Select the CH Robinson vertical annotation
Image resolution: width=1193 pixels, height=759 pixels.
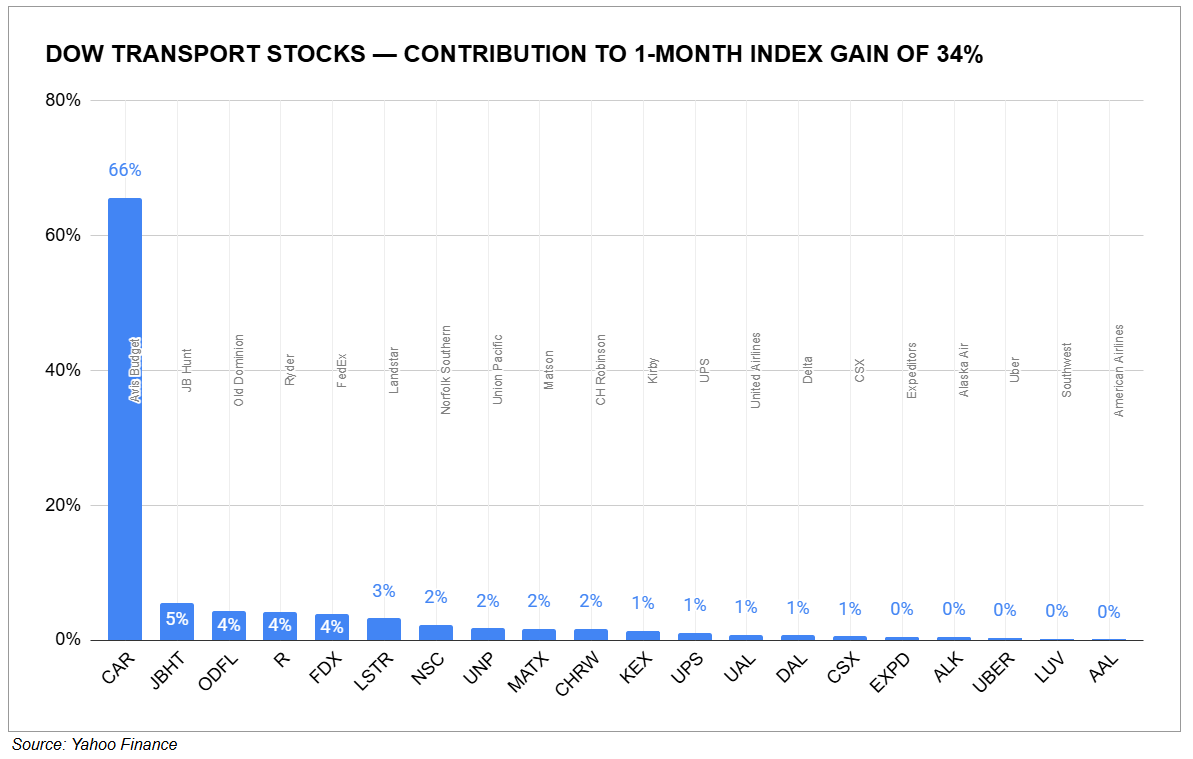click(601, 370)
